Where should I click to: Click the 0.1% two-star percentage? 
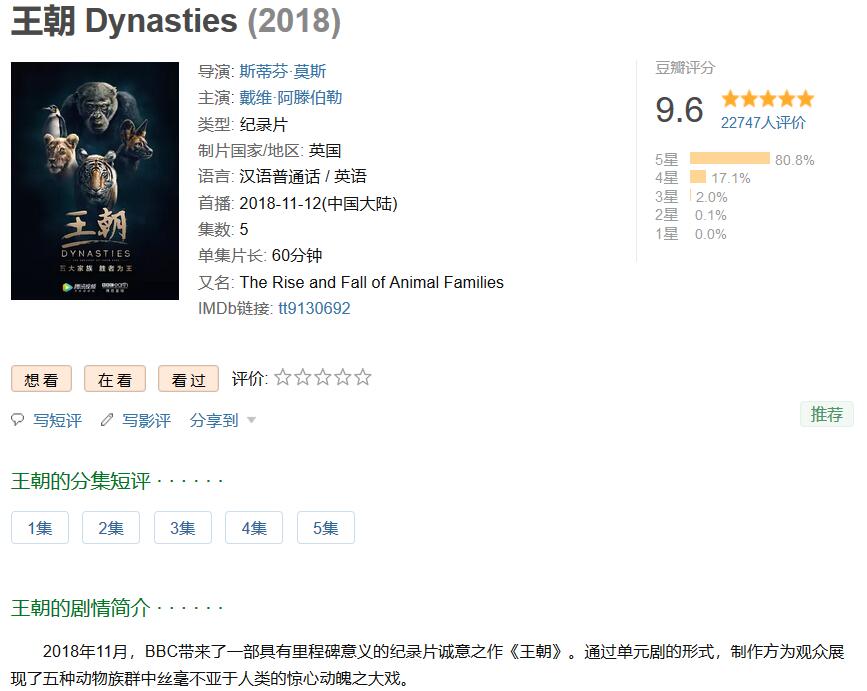(x=711, y=215)
